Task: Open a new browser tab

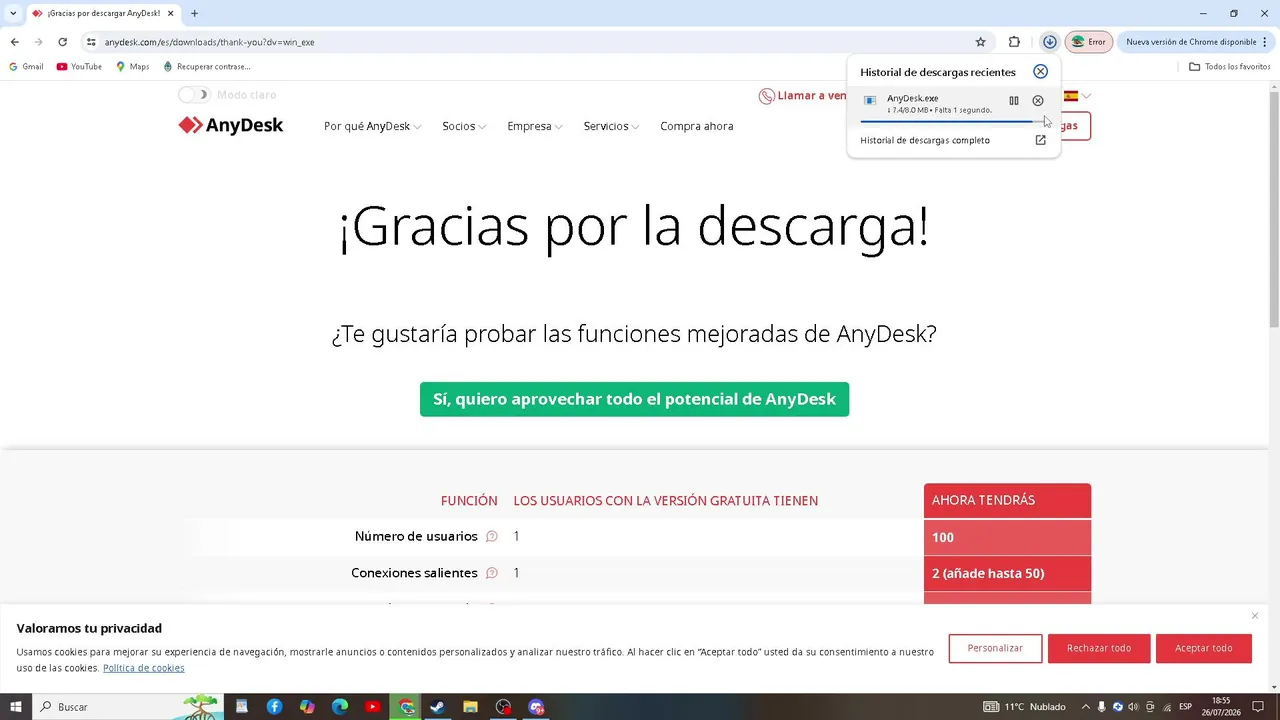Action: [x=194, y=13]
